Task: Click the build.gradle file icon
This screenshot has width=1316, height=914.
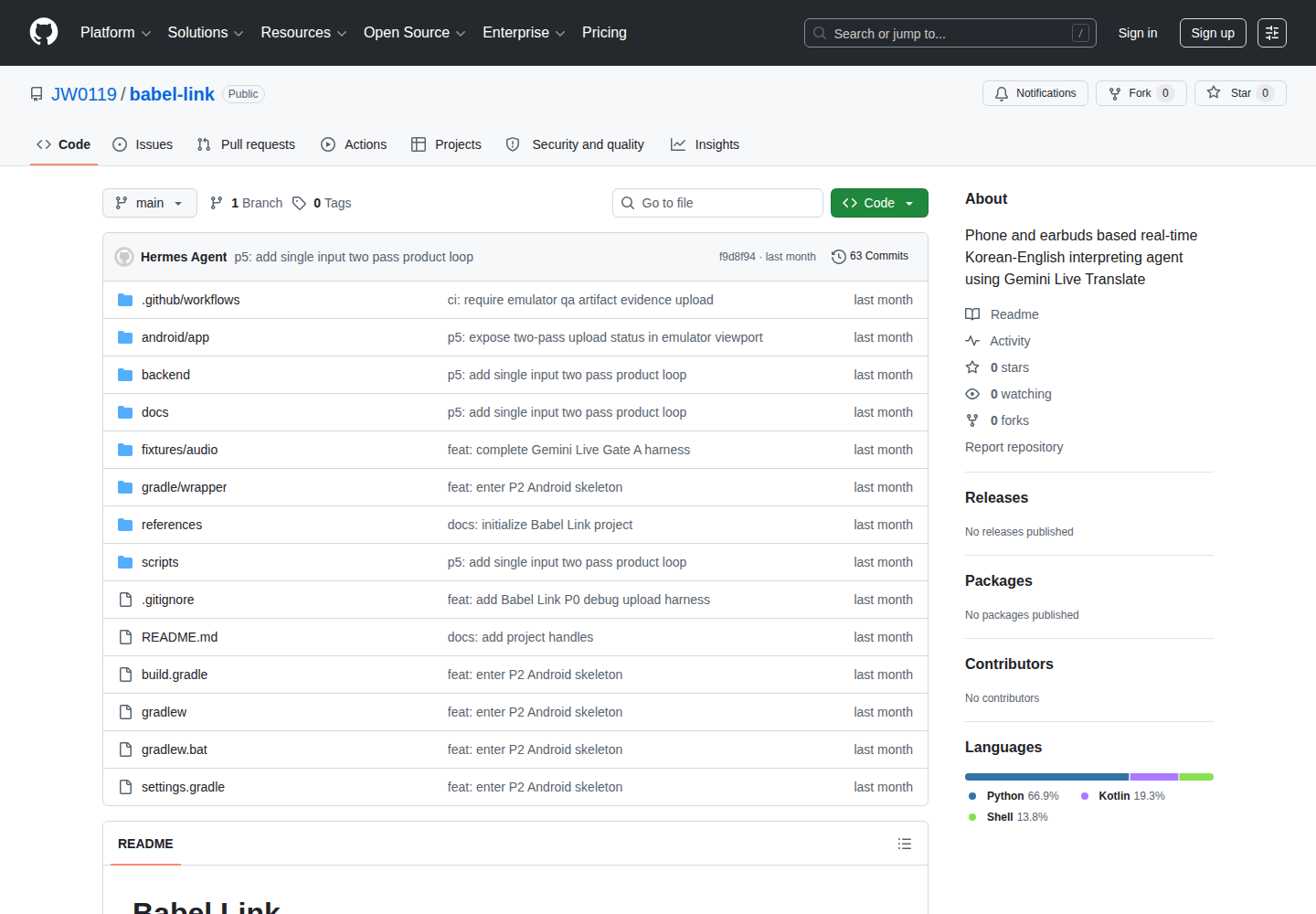Action: pos(125,675)
